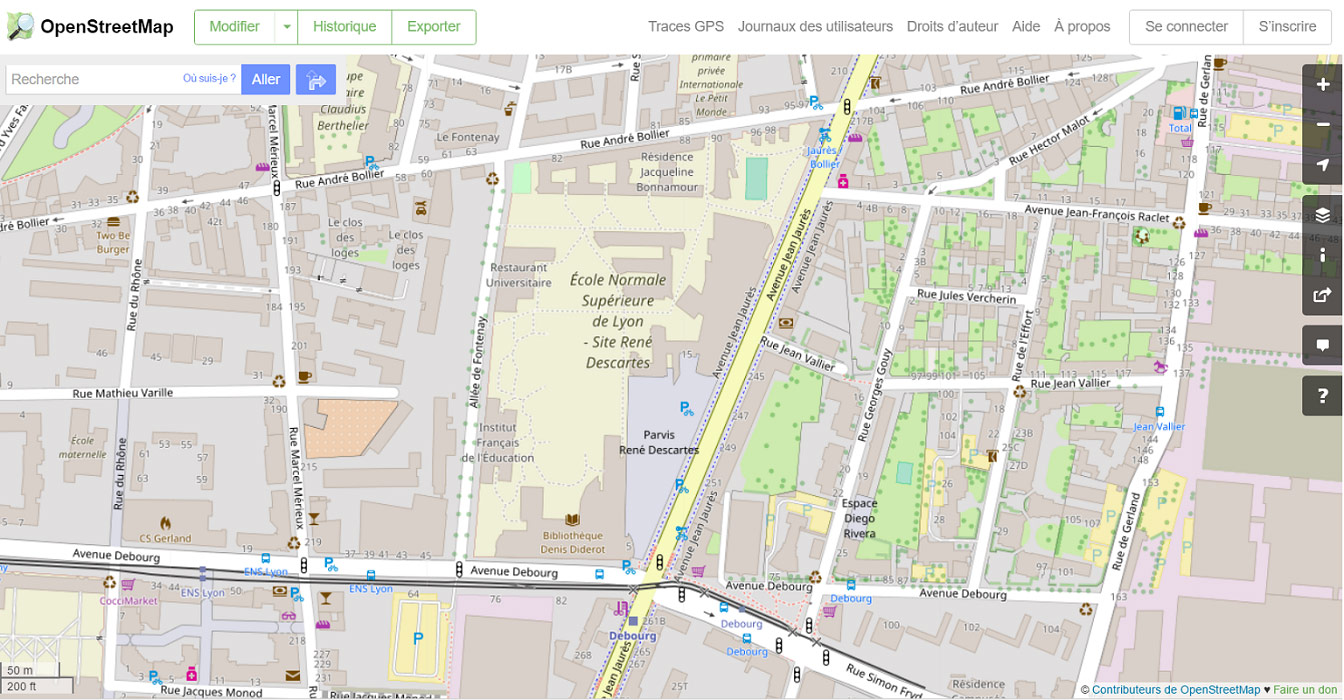Add a map note with the speech bubble icon
Viewport: 1344px width, 700px height.
point(1322,344)
